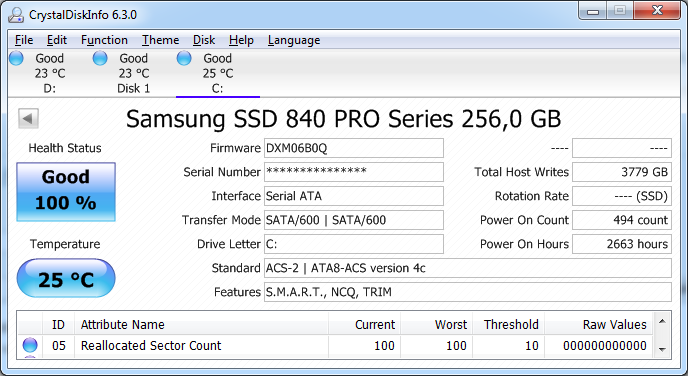Image resolution: width=688 pixels, height=376 pixels.
Task: Select the Reallocated Sector Count row name
Action: [151, 346]
